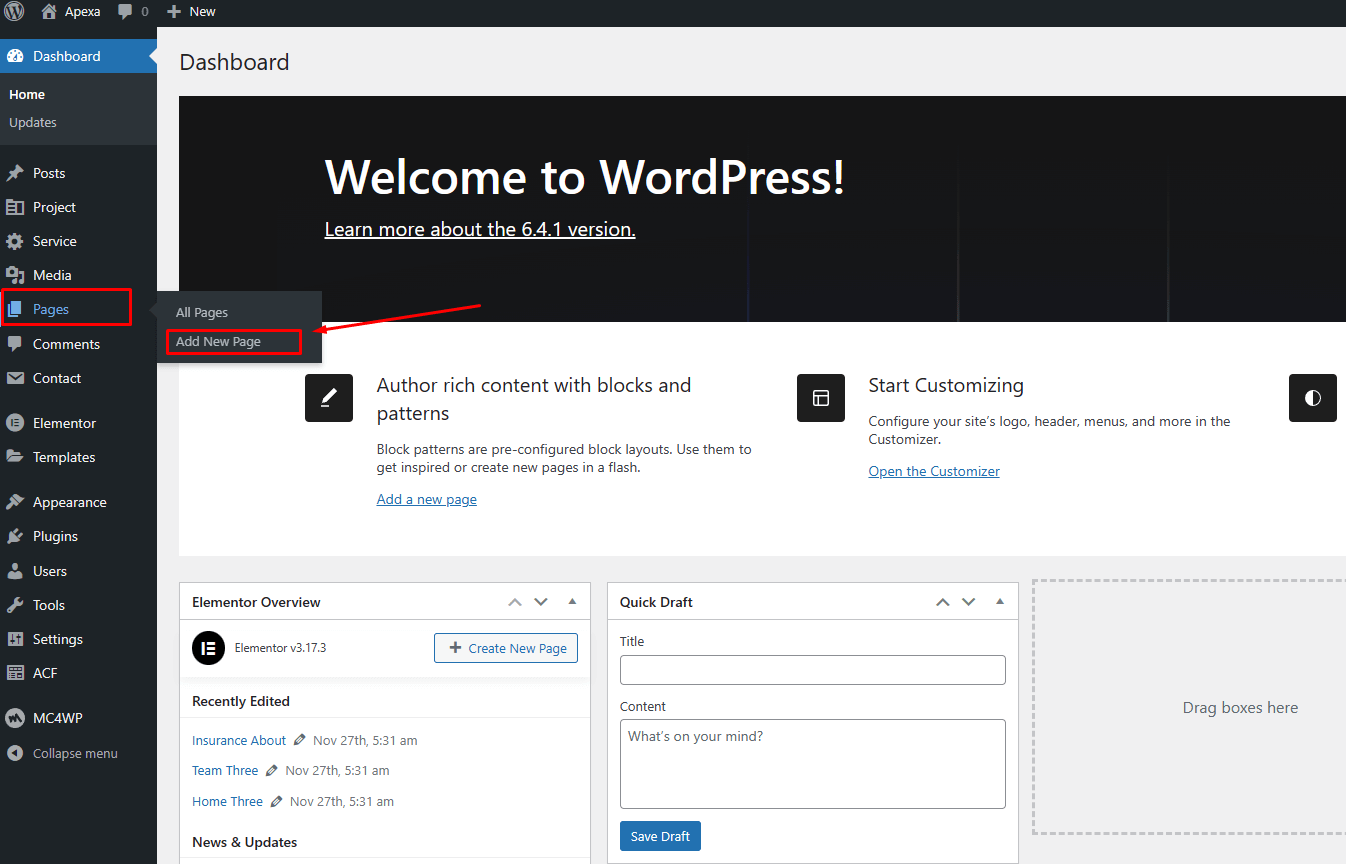Click the Quick Draft Title field
This screenshot has height=864, width=1346.
pos(812,670)
